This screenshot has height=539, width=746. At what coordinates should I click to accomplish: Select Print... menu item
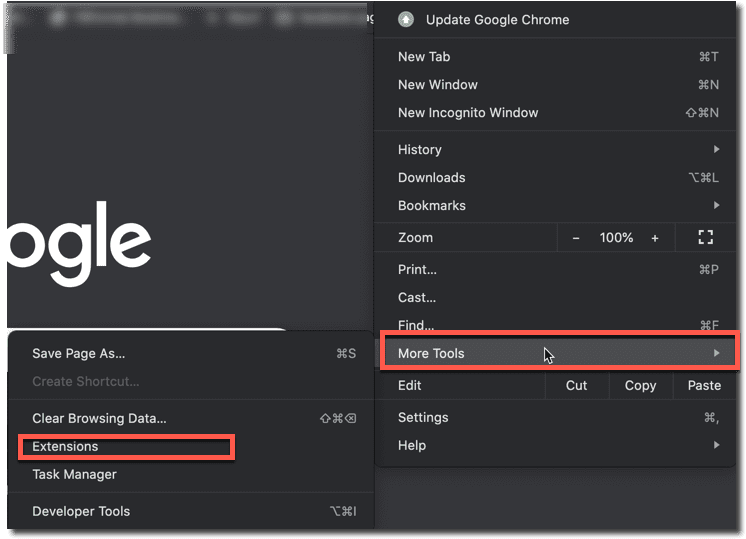point(555,270)
